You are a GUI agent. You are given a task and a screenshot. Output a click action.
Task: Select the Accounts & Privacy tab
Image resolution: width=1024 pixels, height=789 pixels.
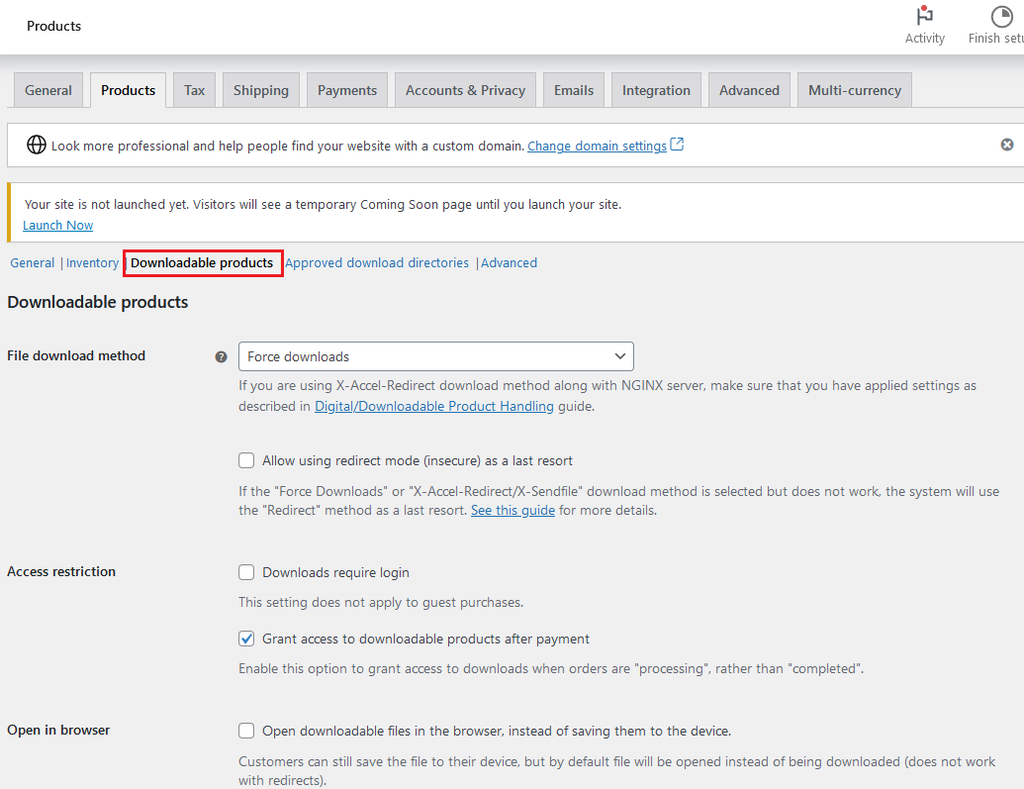click(465, 90)
